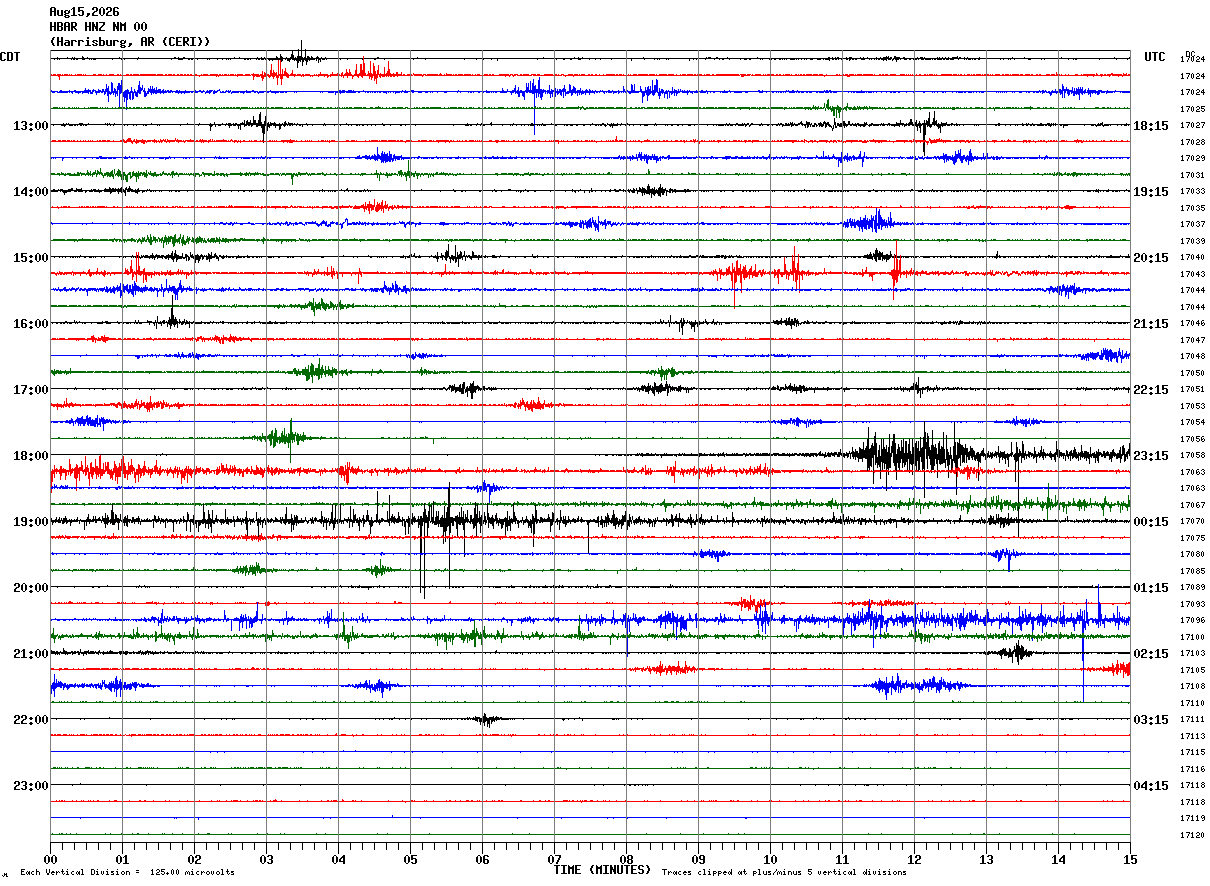Click the 17058 count value on the right
1210x886 pixels.
[x=1192, y=455]
